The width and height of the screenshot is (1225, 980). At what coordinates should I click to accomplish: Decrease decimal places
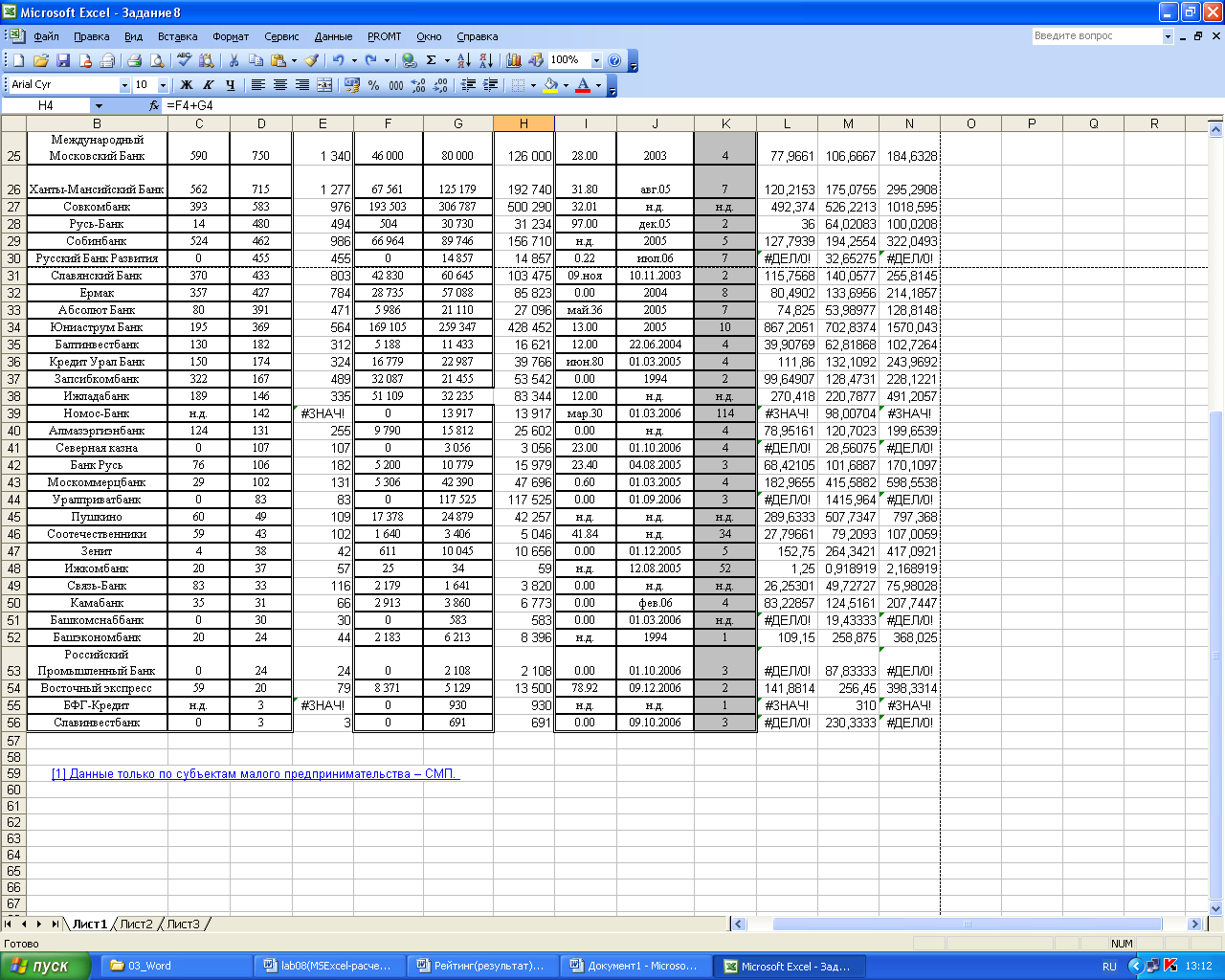tap(440, 85)
